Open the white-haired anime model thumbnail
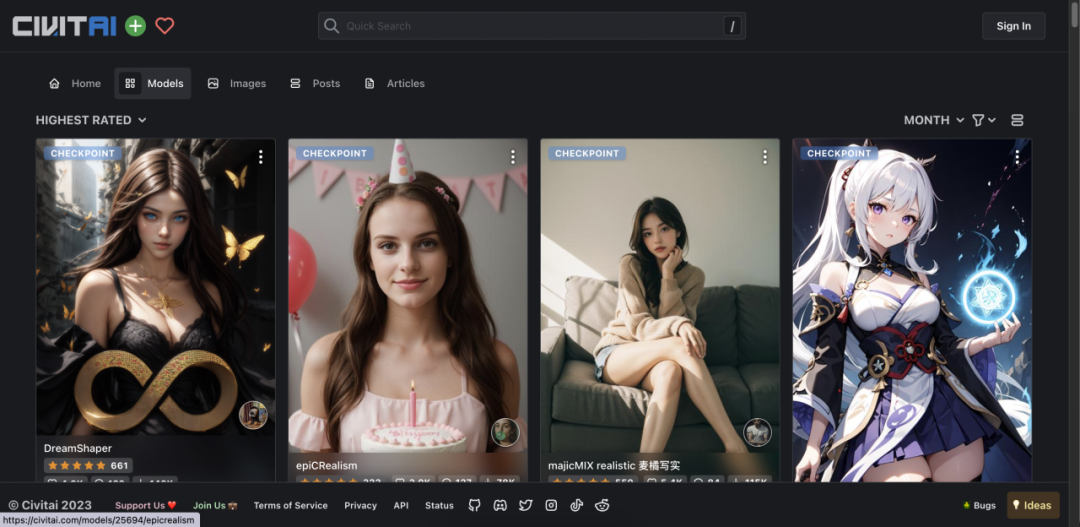The height and width of the screenshot is (527, 1080). [x=912, y=310]
